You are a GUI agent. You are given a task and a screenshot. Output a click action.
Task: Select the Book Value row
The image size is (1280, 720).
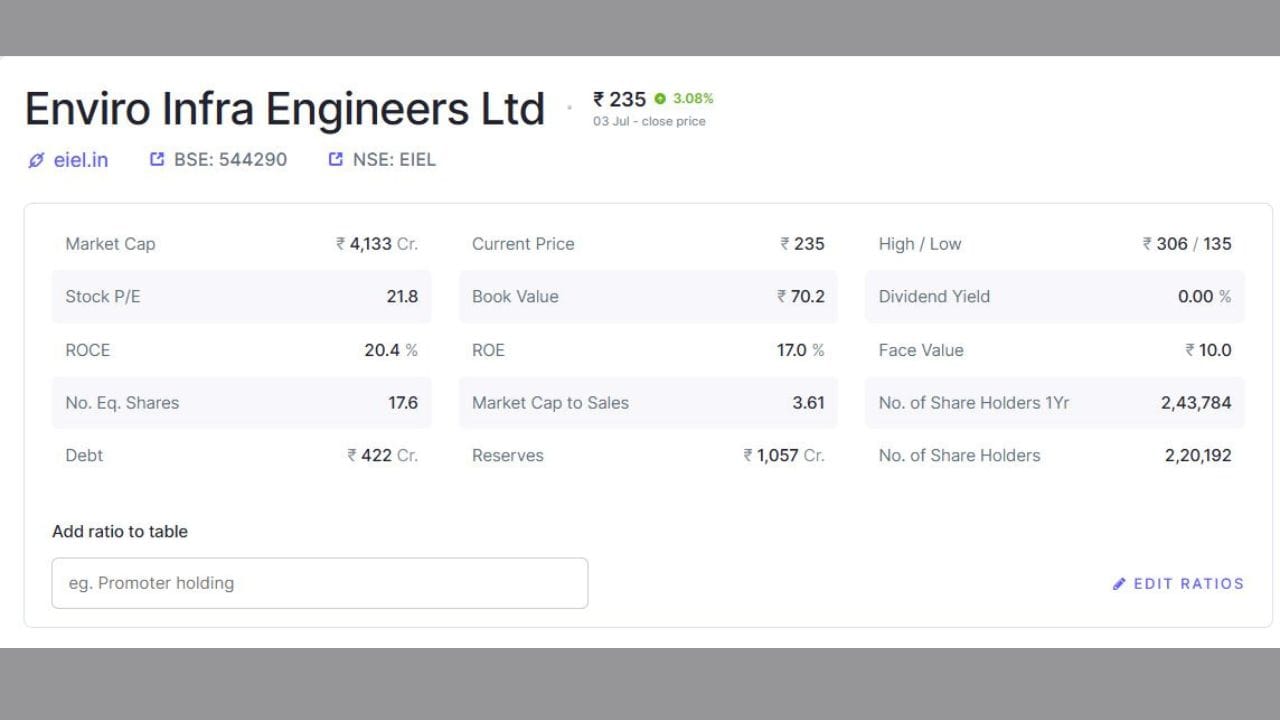[648, 296]
